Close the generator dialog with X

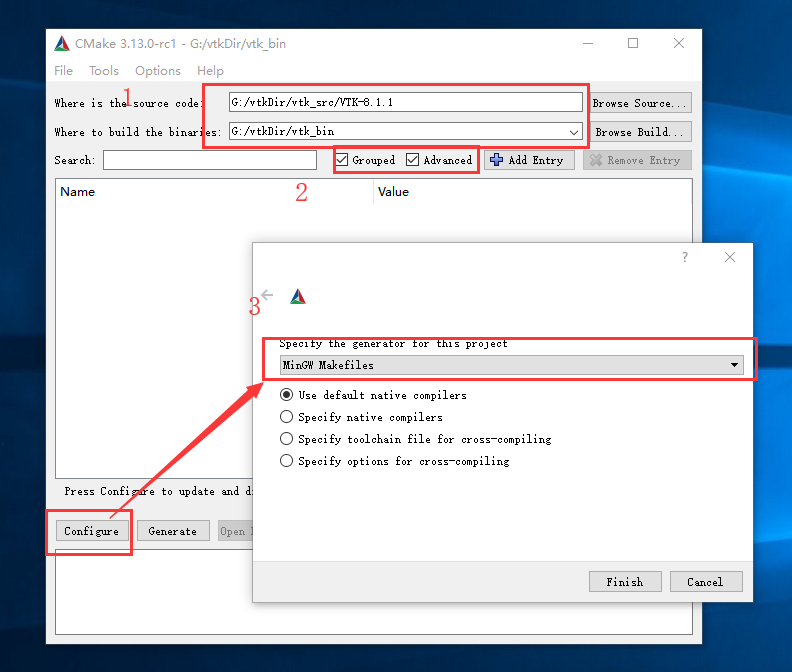730,257
